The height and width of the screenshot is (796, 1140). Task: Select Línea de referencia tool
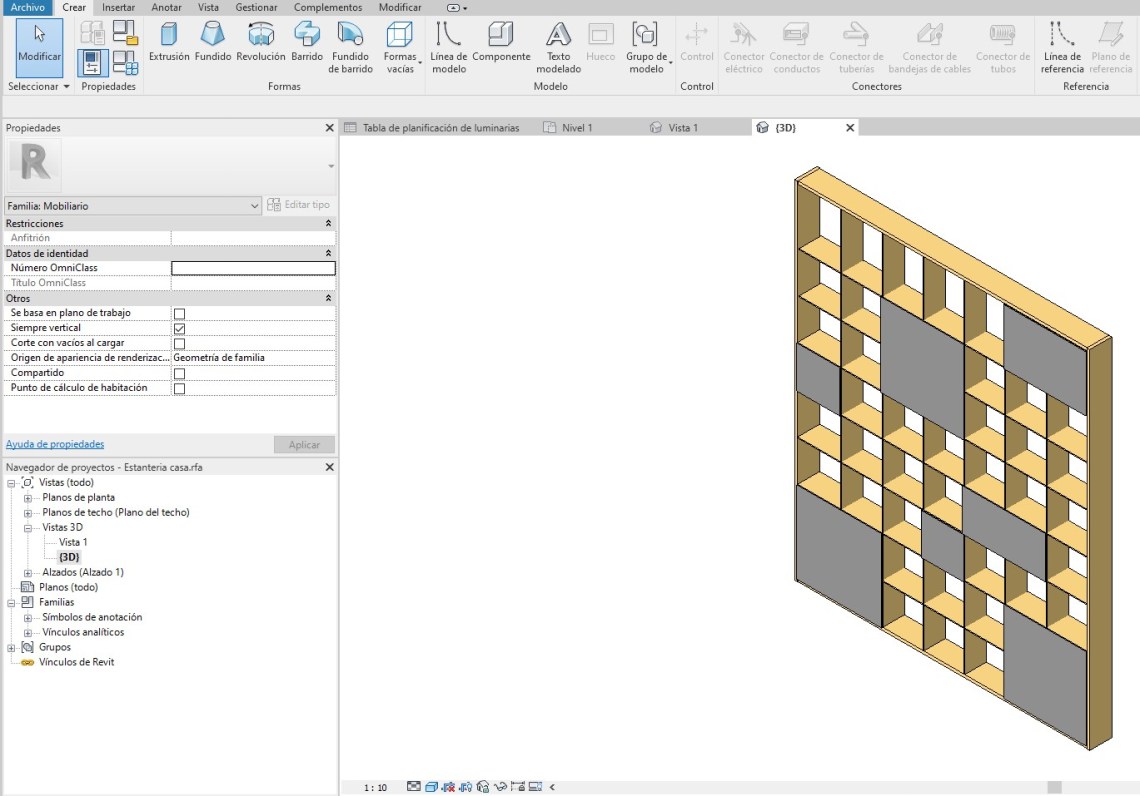1061,48
